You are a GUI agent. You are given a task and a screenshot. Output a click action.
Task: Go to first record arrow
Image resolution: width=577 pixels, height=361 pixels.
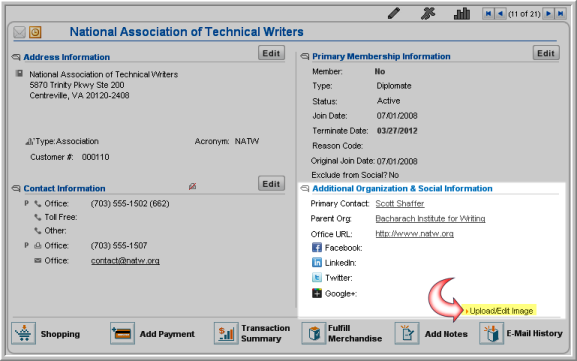coord(488,14)
